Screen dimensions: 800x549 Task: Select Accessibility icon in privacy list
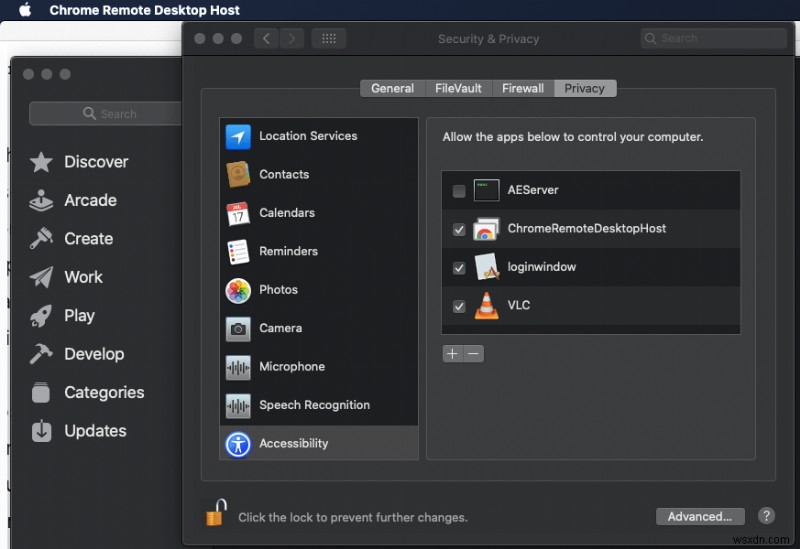[x=238, y=444]
